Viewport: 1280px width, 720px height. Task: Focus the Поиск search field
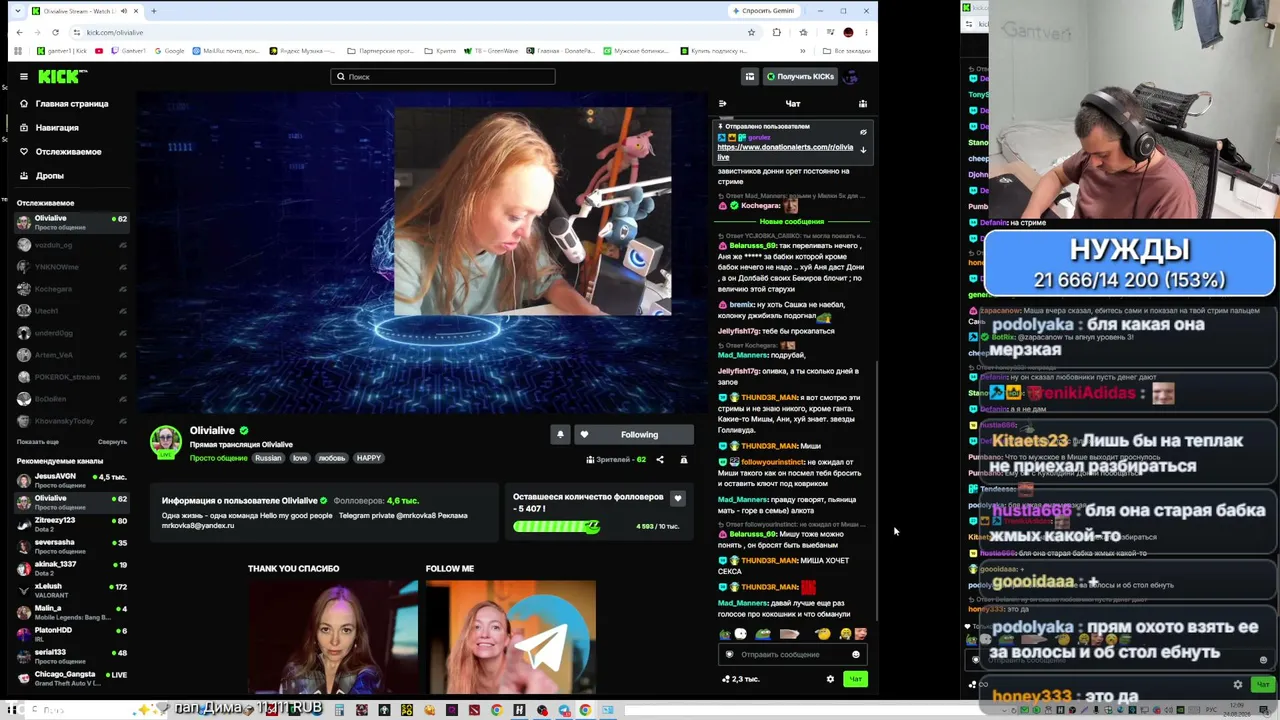(443, 76)
